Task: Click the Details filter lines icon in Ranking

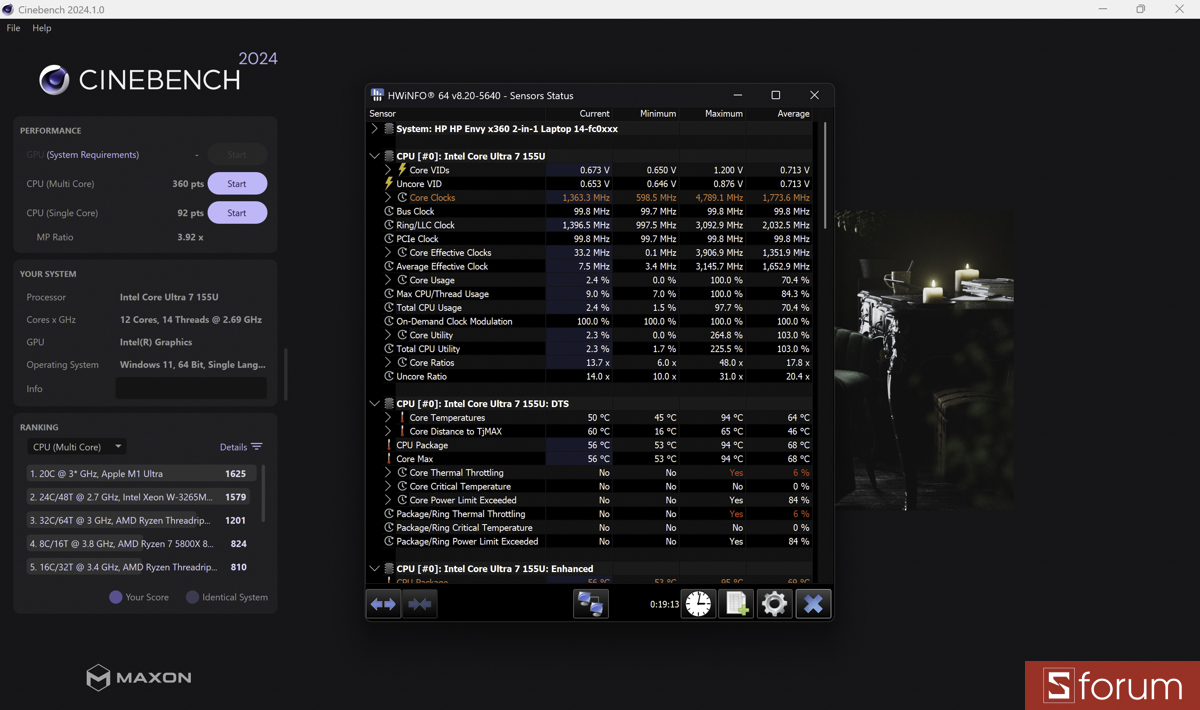Action: pos(257,447)
